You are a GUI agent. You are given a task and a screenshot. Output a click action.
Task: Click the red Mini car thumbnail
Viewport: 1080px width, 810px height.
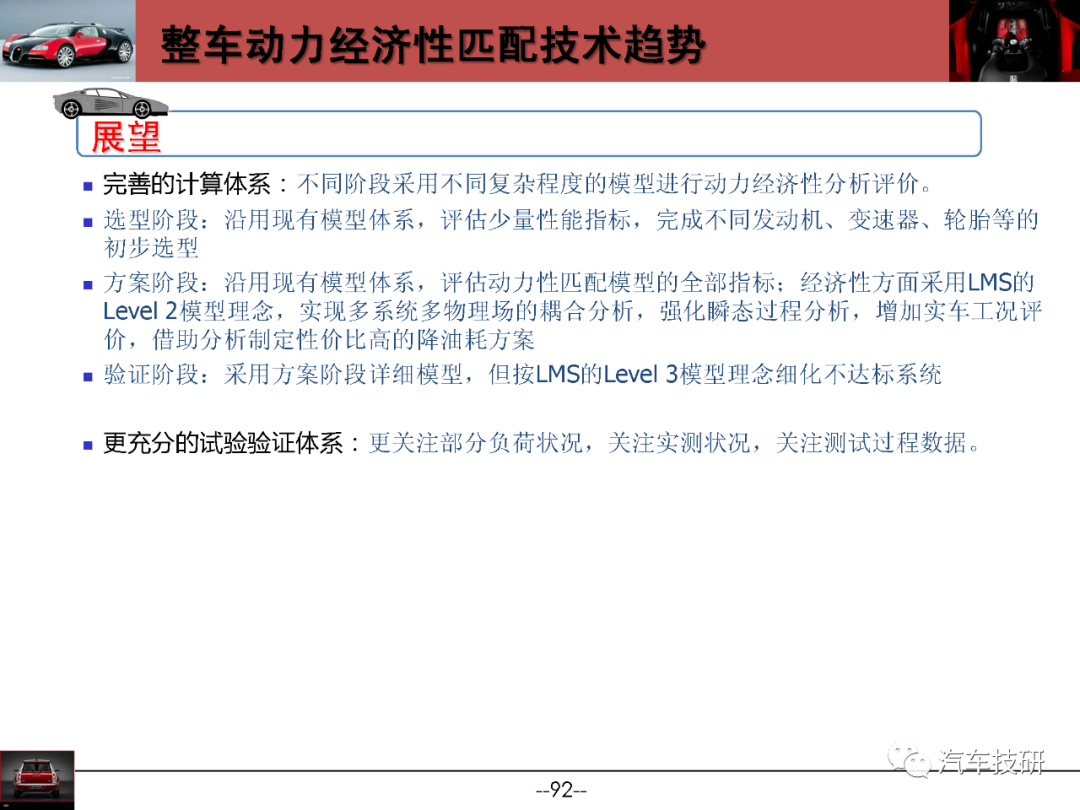click(37, 779)
